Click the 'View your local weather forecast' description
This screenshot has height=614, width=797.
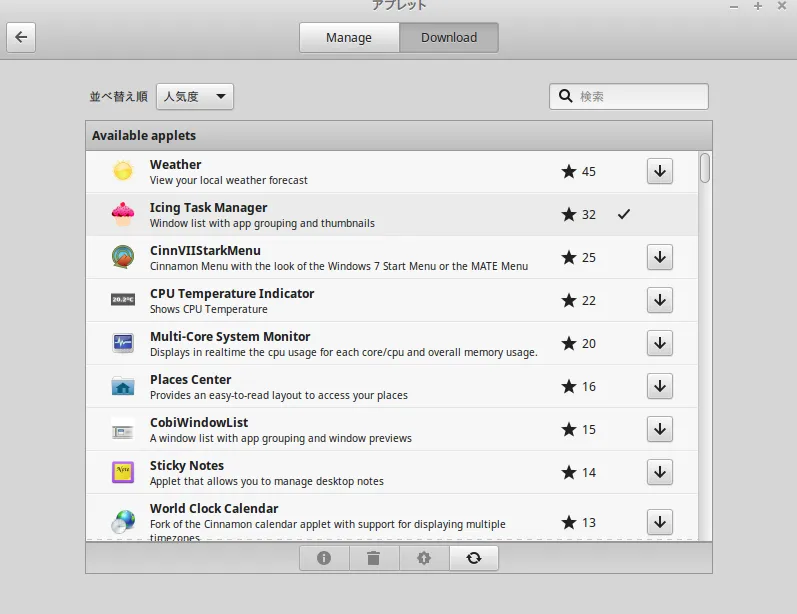(229, 180)
